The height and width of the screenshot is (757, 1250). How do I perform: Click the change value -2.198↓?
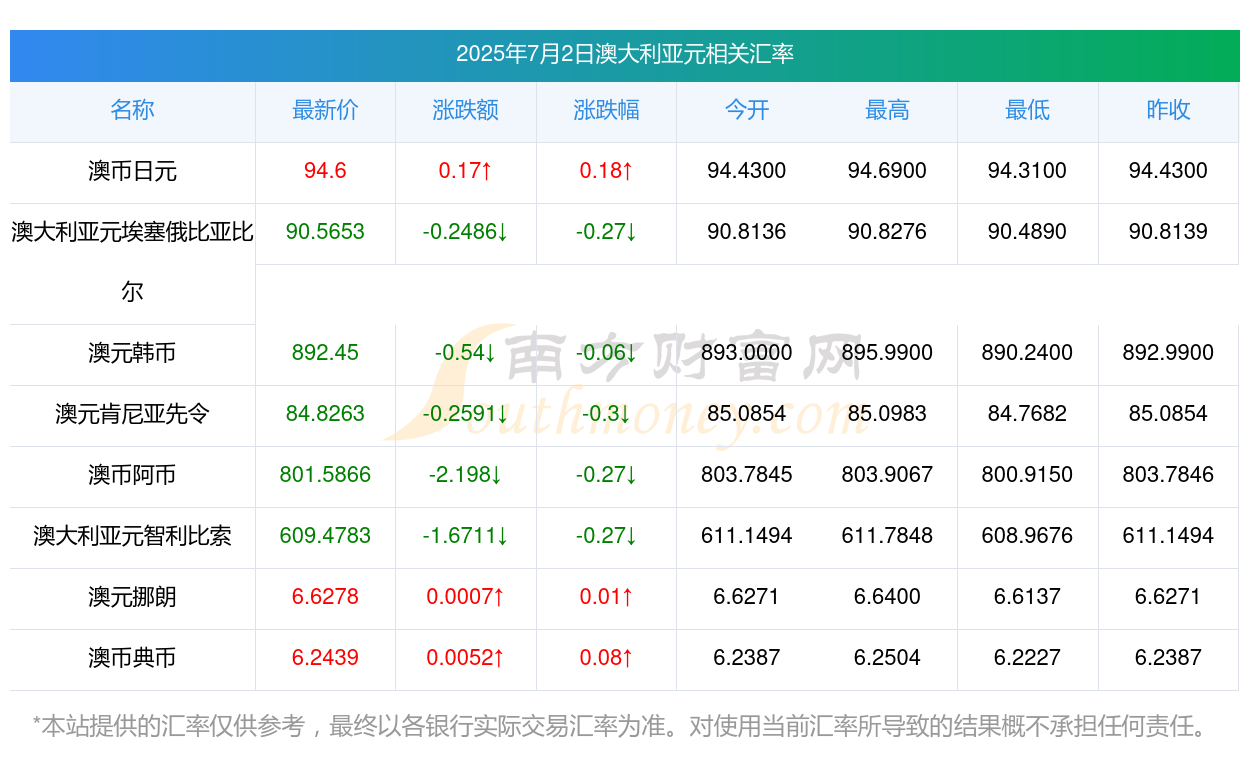[x=465, y=475]
